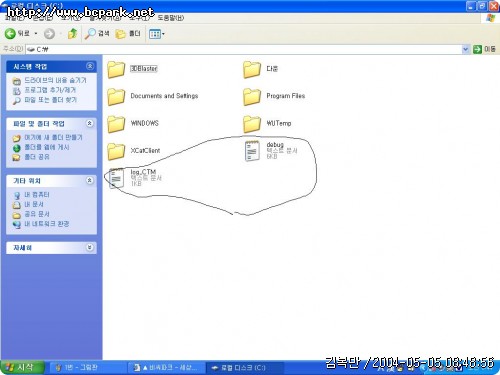Collapse the file and folder tasks panel

coord(90,123)
